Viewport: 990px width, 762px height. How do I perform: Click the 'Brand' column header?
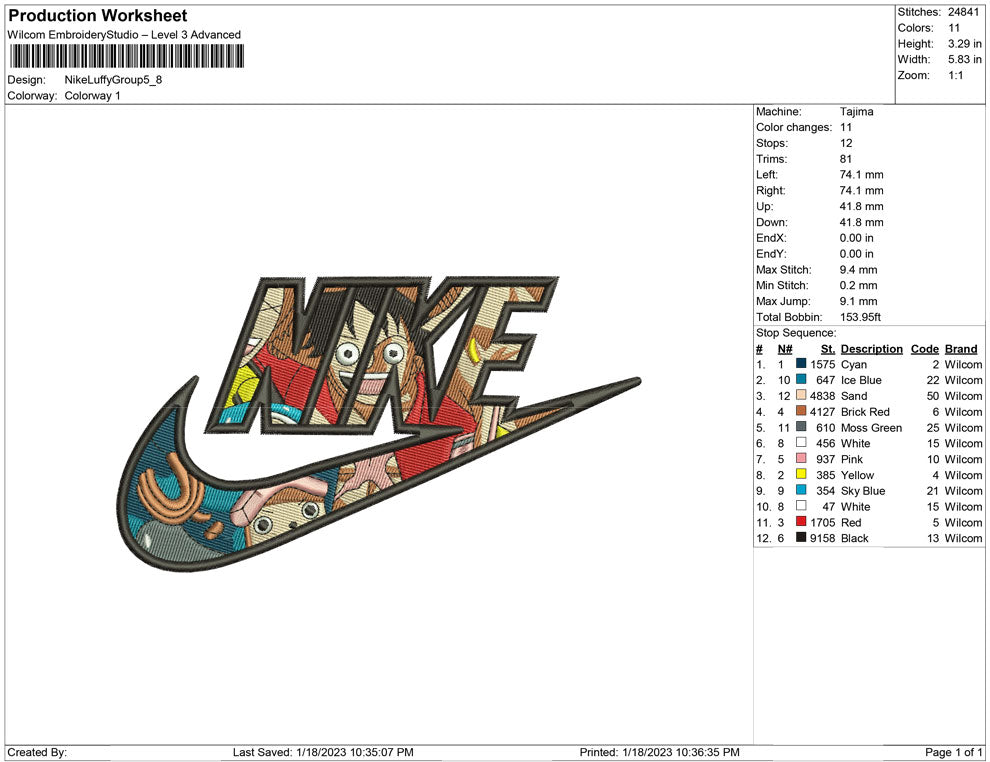(961, 349)
